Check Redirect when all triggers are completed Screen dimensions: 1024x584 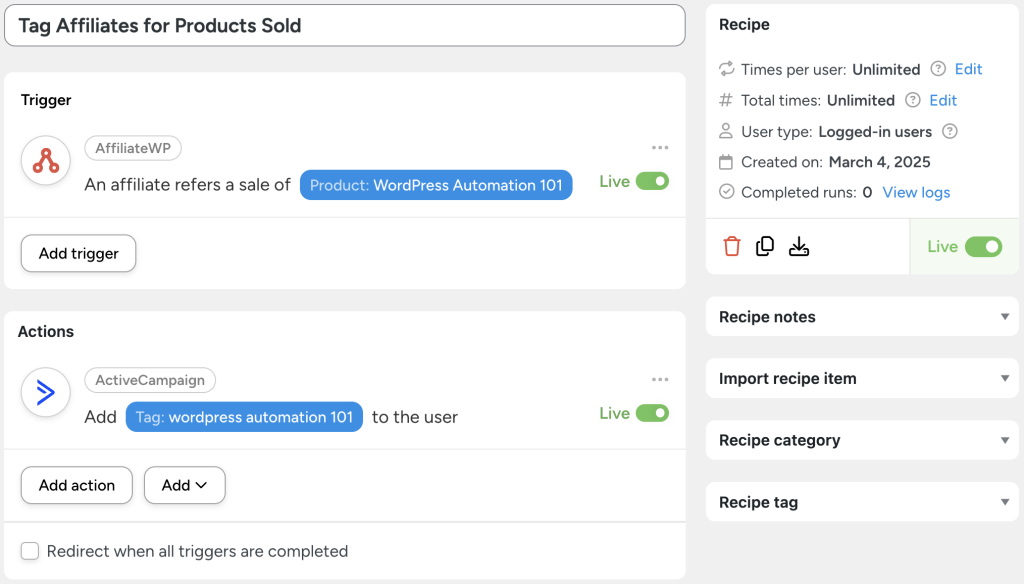[x=30, y=551]
